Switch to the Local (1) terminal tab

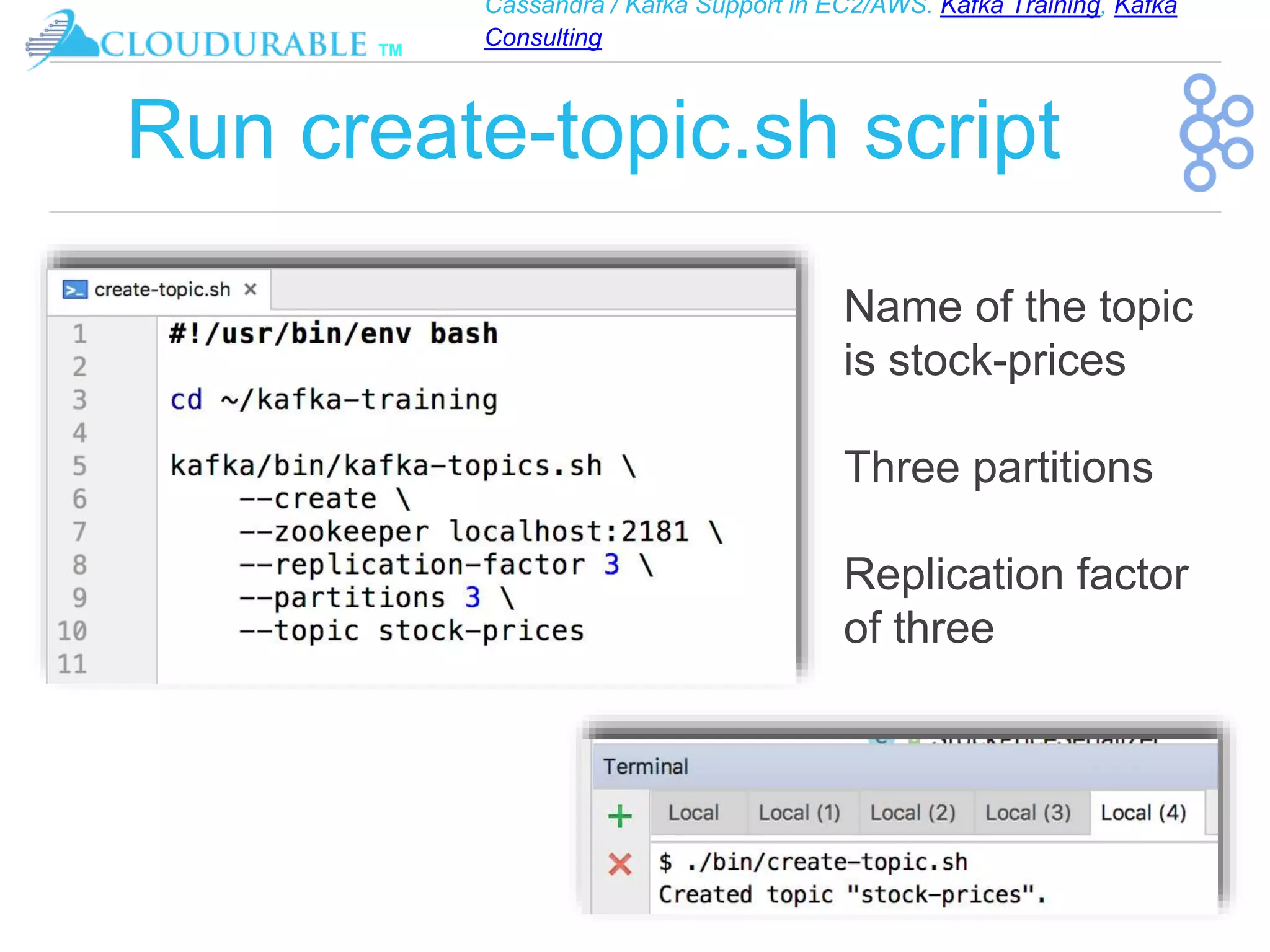pos(799,813)
